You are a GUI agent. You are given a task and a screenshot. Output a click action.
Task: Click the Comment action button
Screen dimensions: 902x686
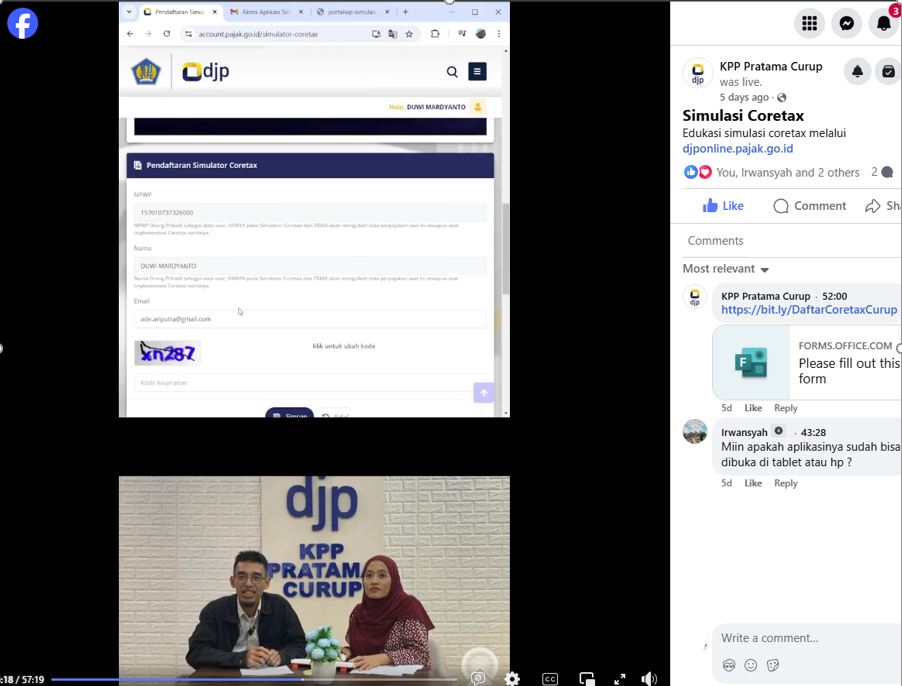(x=810, y=206)
